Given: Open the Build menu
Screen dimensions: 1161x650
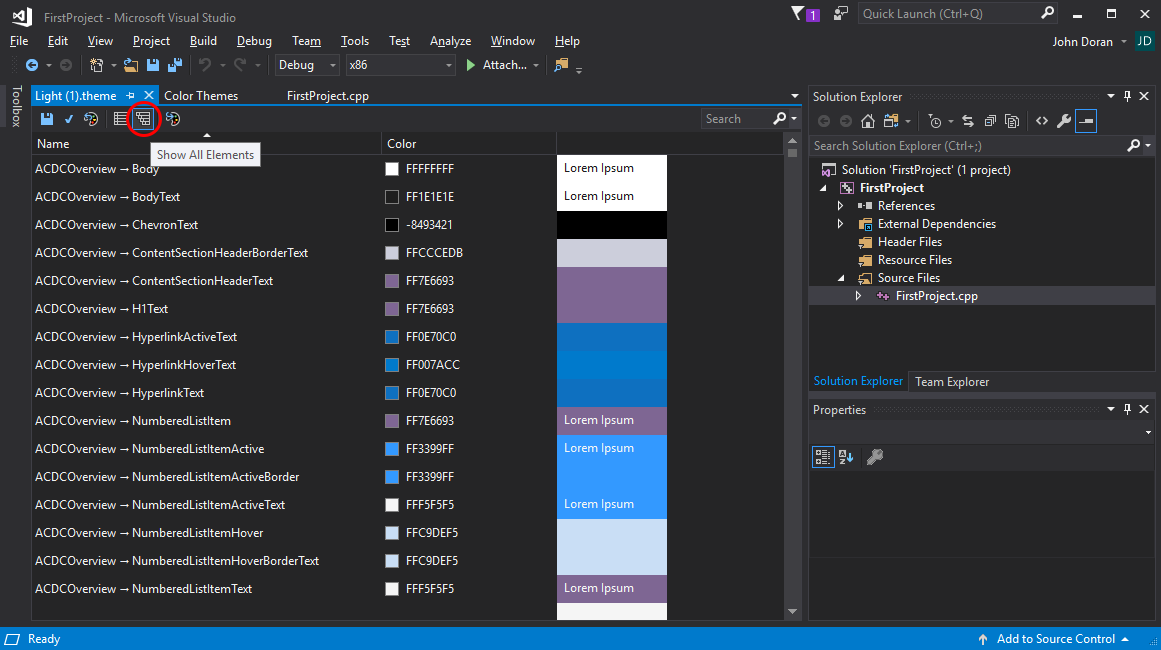Looking at the screenshot, I should point(203,41).
